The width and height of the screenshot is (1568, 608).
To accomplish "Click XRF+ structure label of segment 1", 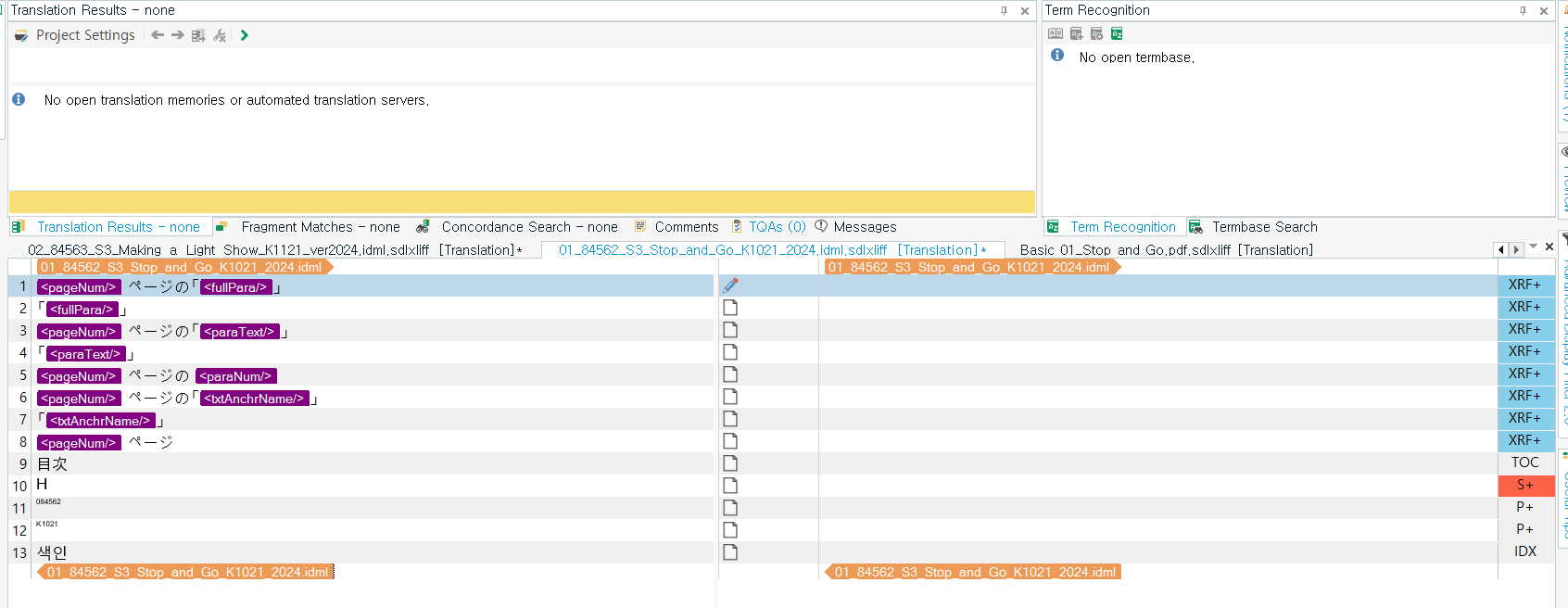I will tap(1524, 285).
